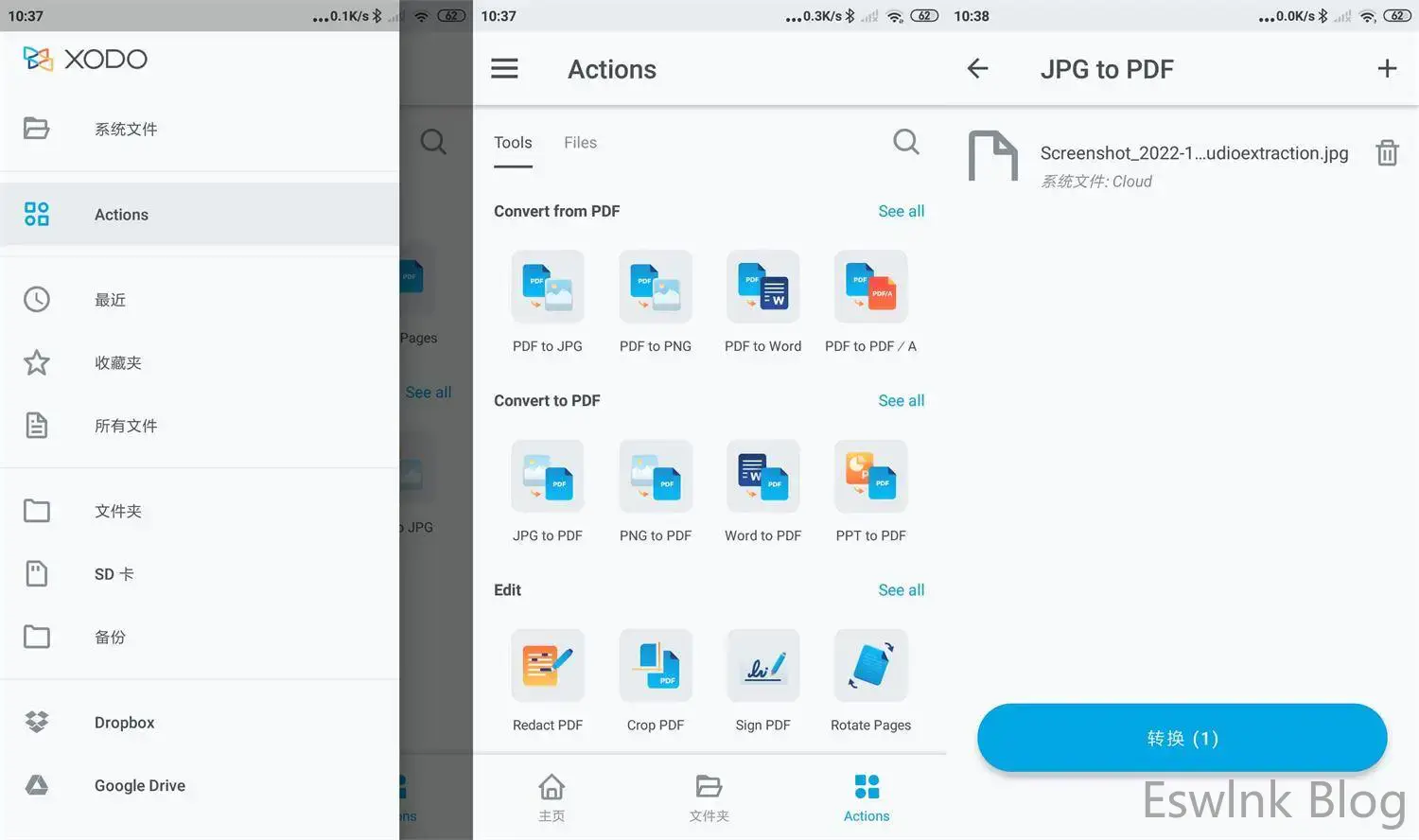
Task: Tap the 主页 home button in bottom navigation
Action: 552,797
